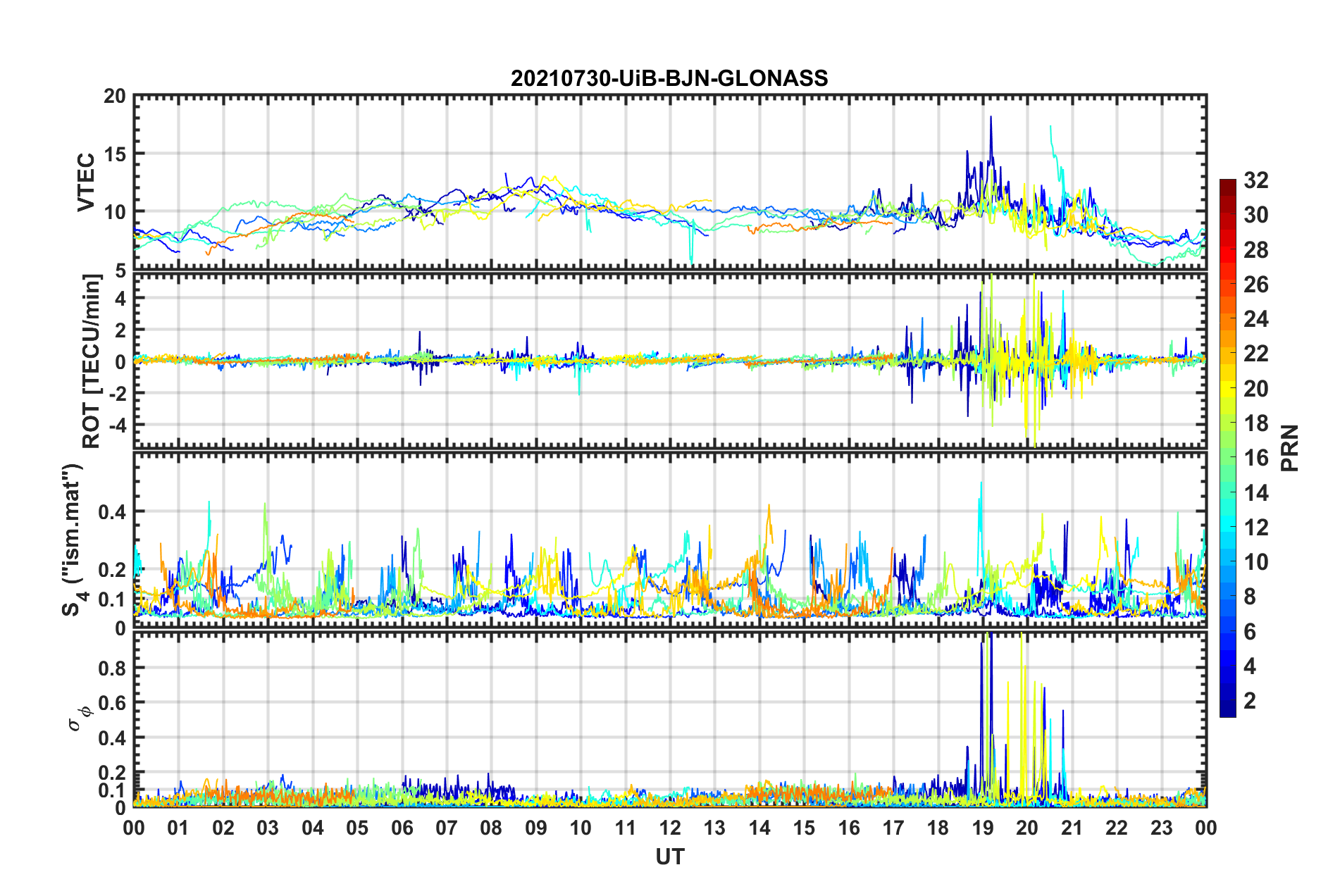Click ROT axis tick label -4
This screenshot has height=896, width=1340.
[x=117, y=425]
